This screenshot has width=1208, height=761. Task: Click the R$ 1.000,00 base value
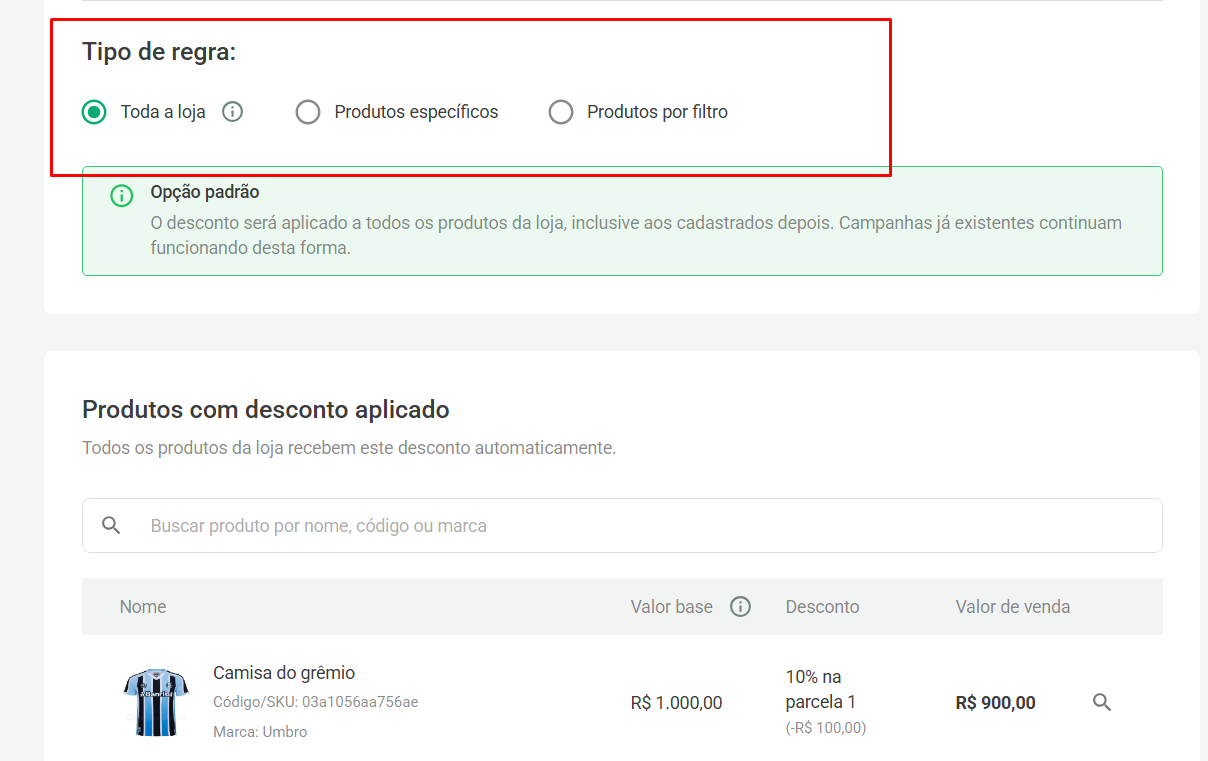point(676,703)
